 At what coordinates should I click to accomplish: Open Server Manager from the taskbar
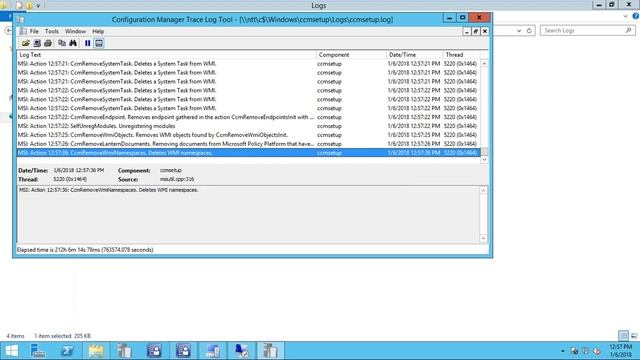coord(38,351)
